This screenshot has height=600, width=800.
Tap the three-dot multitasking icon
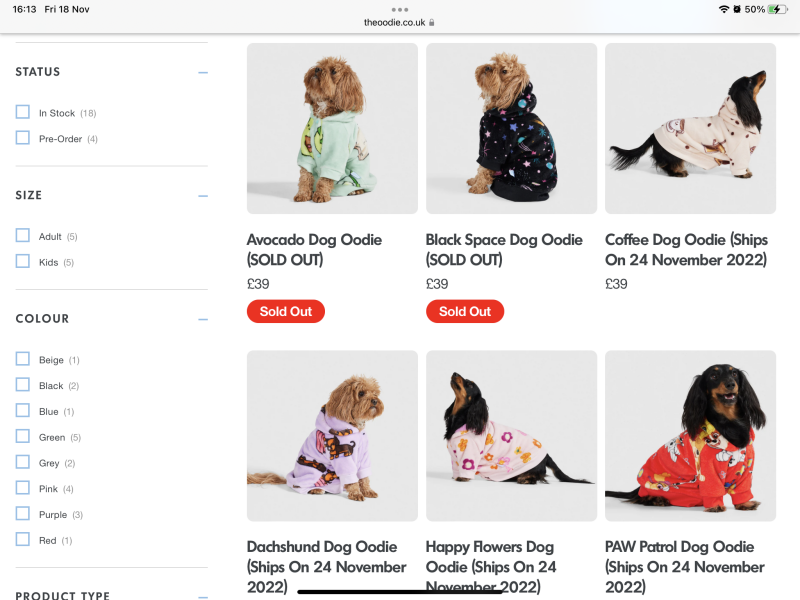[399, 10]
